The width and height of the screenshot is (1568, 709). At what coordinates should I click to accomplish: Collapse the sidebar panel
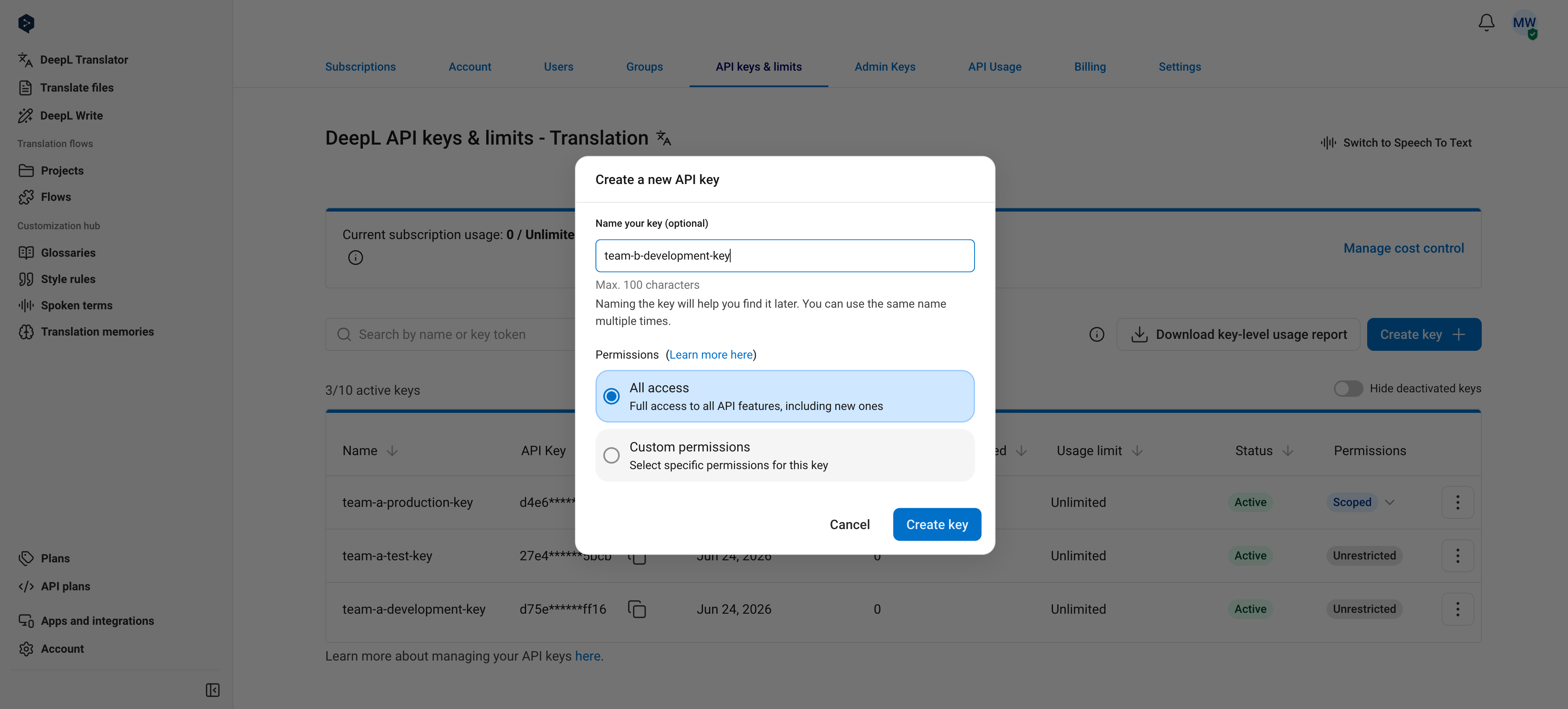tap(212, 690)
